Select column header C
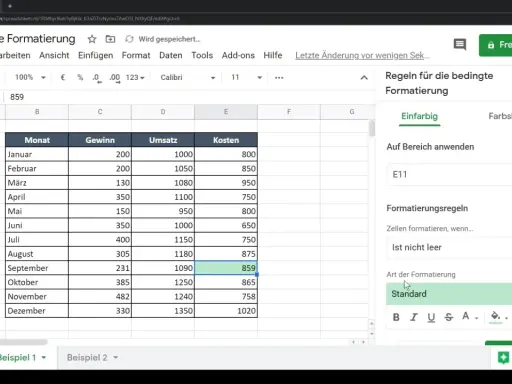Screen dimensions: 512x384 [100, 112]
